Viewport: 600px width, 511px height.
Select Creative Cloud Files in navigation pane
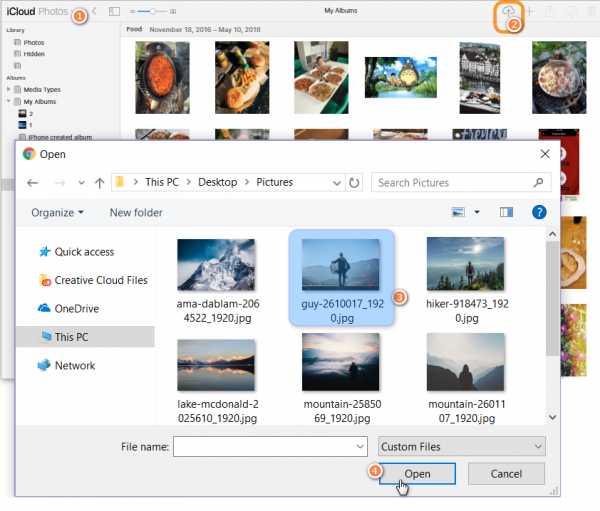point(93,280)
